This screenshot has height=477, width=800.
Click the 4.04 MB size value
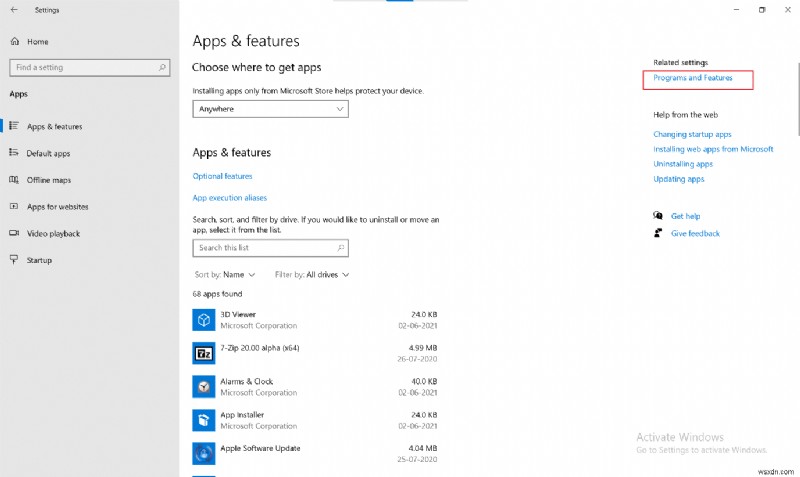click(423, 448)
